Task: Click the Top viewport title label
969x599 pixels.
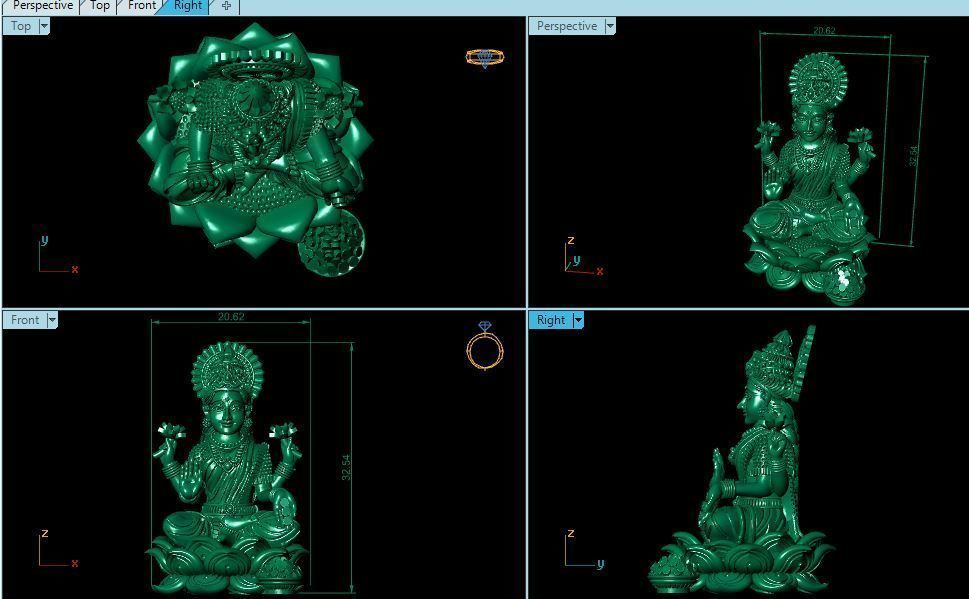Action: tap(20, 26)
